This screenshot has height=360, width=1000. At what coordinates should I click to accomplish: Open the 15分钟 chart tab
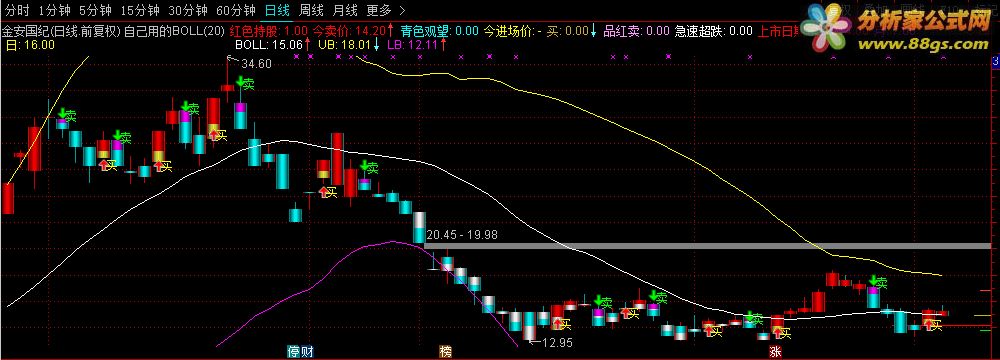[x=140, y=10]
